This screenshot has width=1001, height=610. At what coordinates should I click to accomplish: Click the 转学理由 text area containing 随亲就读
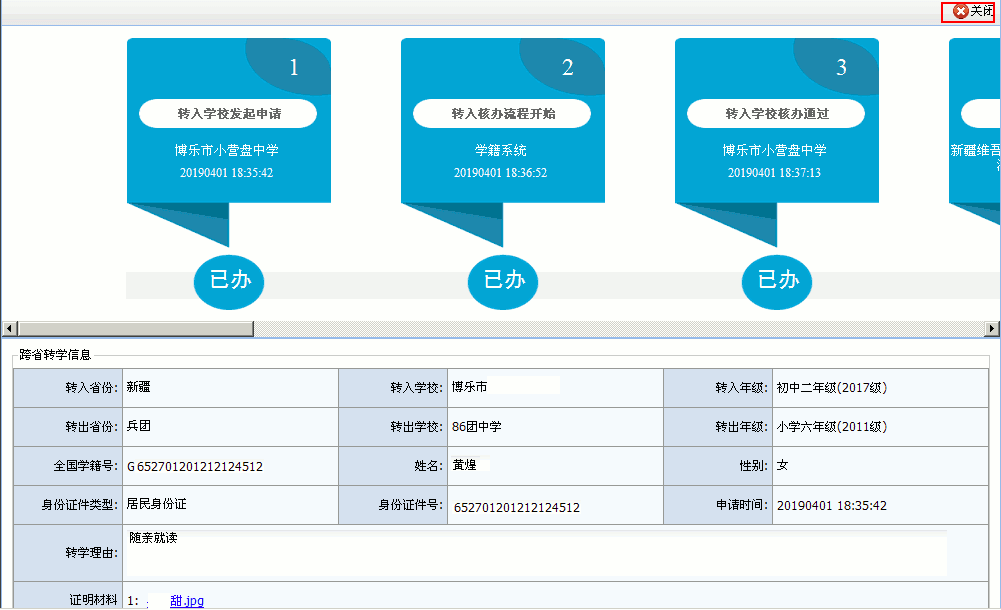click(537, 553)
